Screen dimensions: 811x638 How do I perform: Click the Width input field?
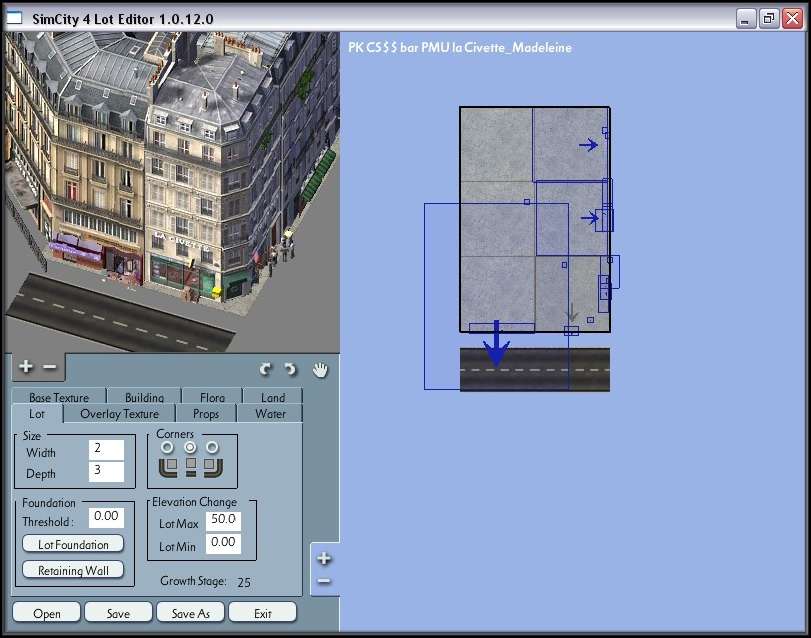tap(106, 449)
